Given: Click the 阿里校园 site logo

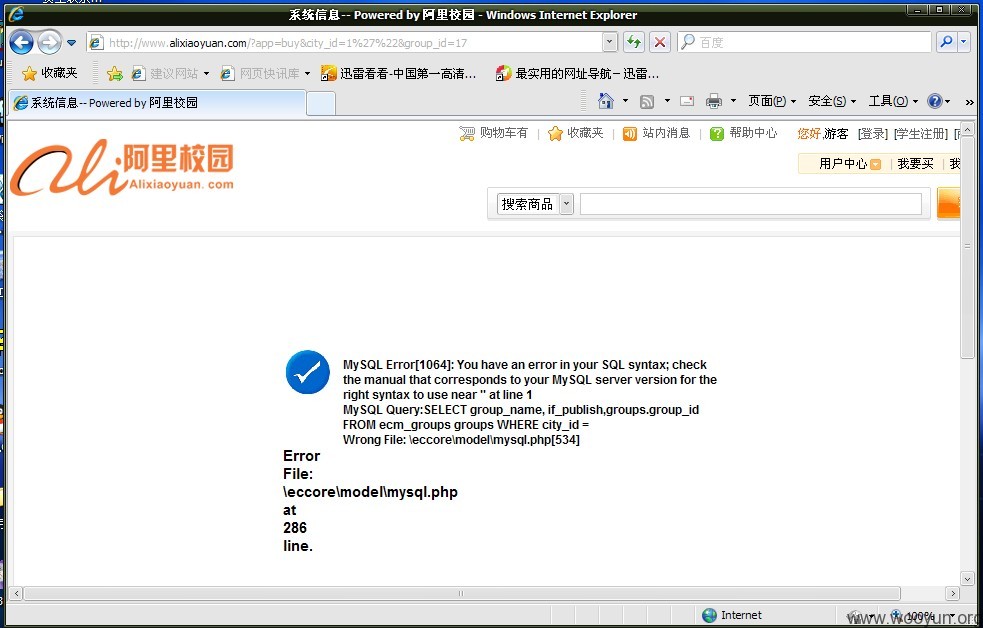Looking at the screenshot, I should click(122, 167).
